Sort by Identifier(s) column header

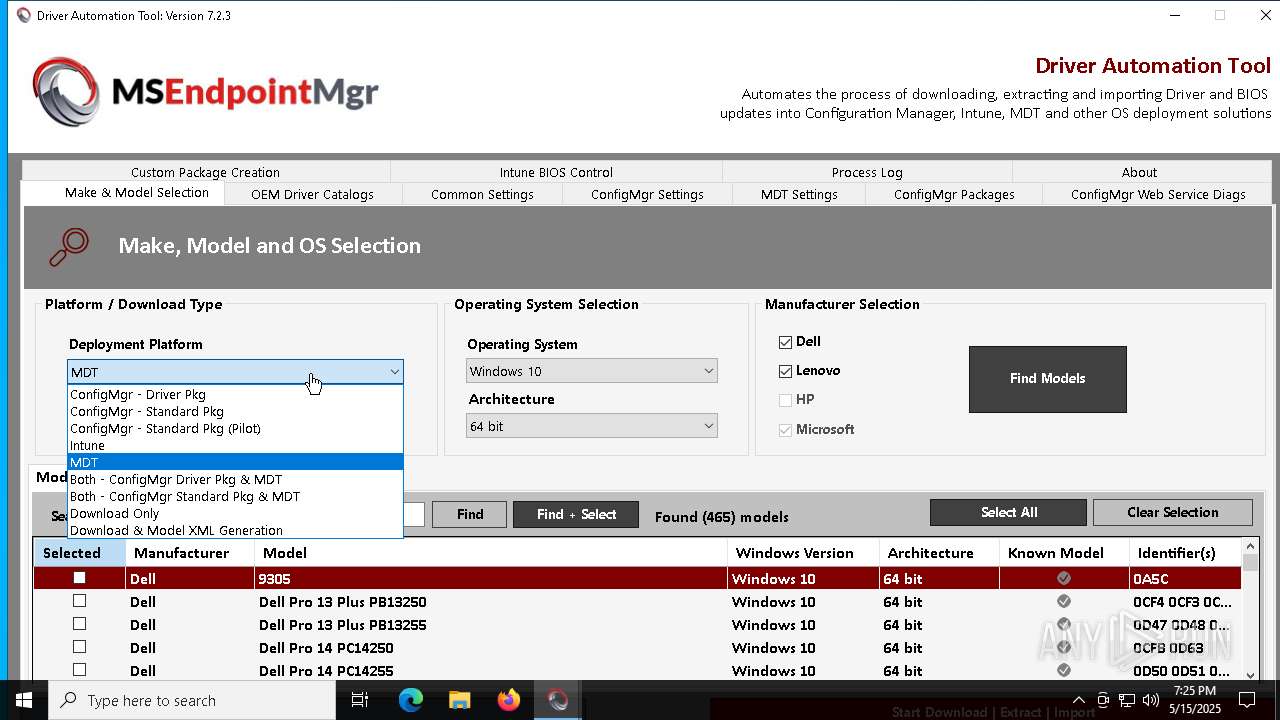click(1184, 553)
